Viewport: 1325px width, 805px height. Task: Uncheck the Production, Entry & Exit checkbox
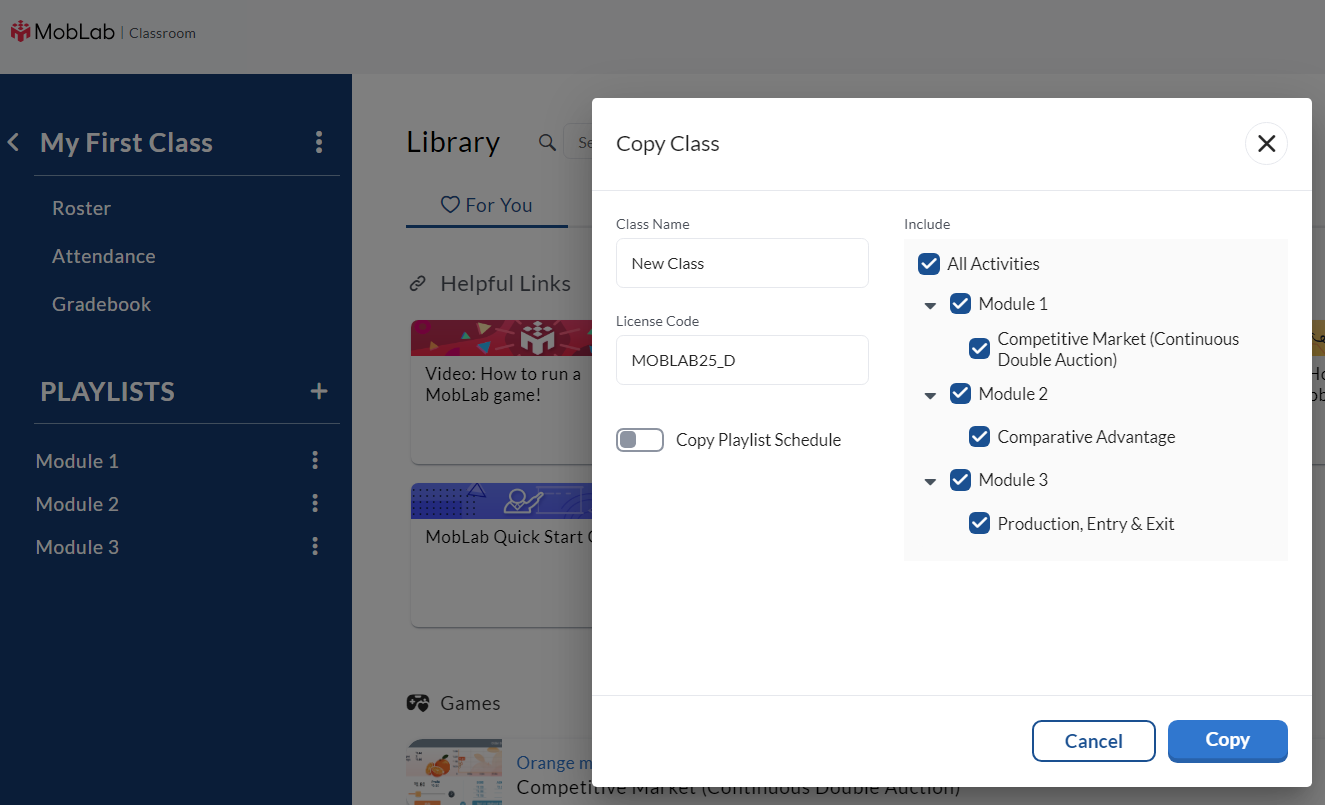tap(980, 523)
